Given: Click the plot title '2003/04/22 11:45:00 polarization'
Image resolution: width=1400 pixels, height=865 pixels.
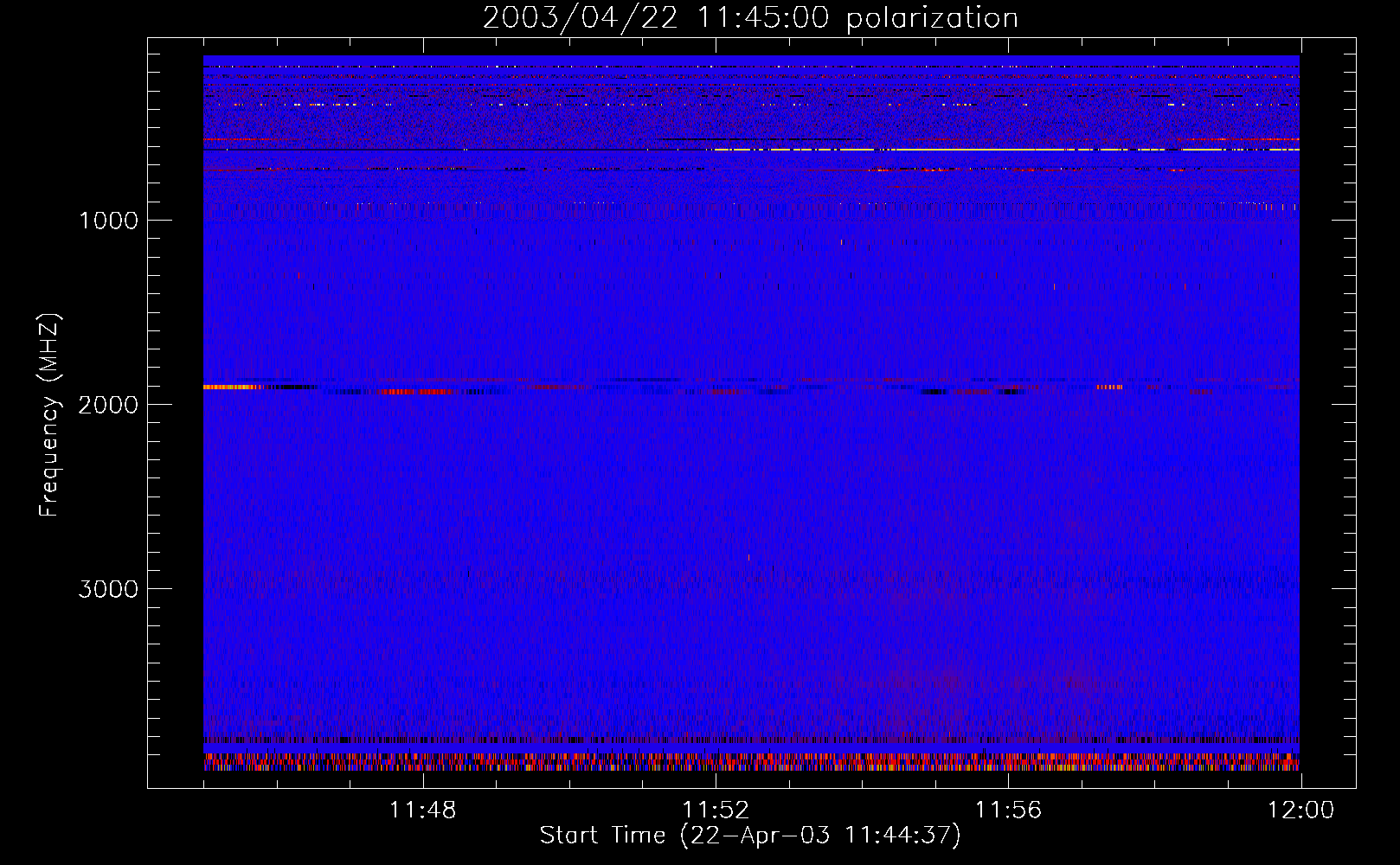Looking at the screenshot, I should (x=750, y=18).
